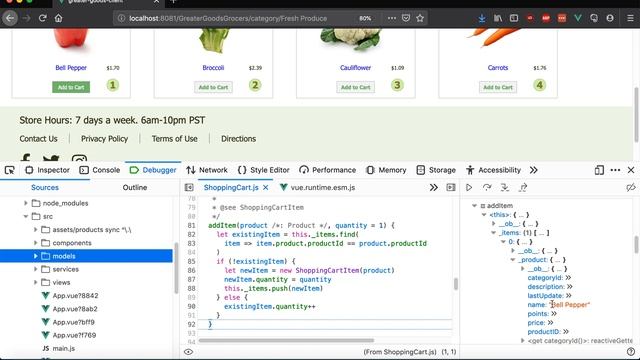Open page actions three-dot menu in URL bar
The image size is (640, 360).
(x=392, y=18)
